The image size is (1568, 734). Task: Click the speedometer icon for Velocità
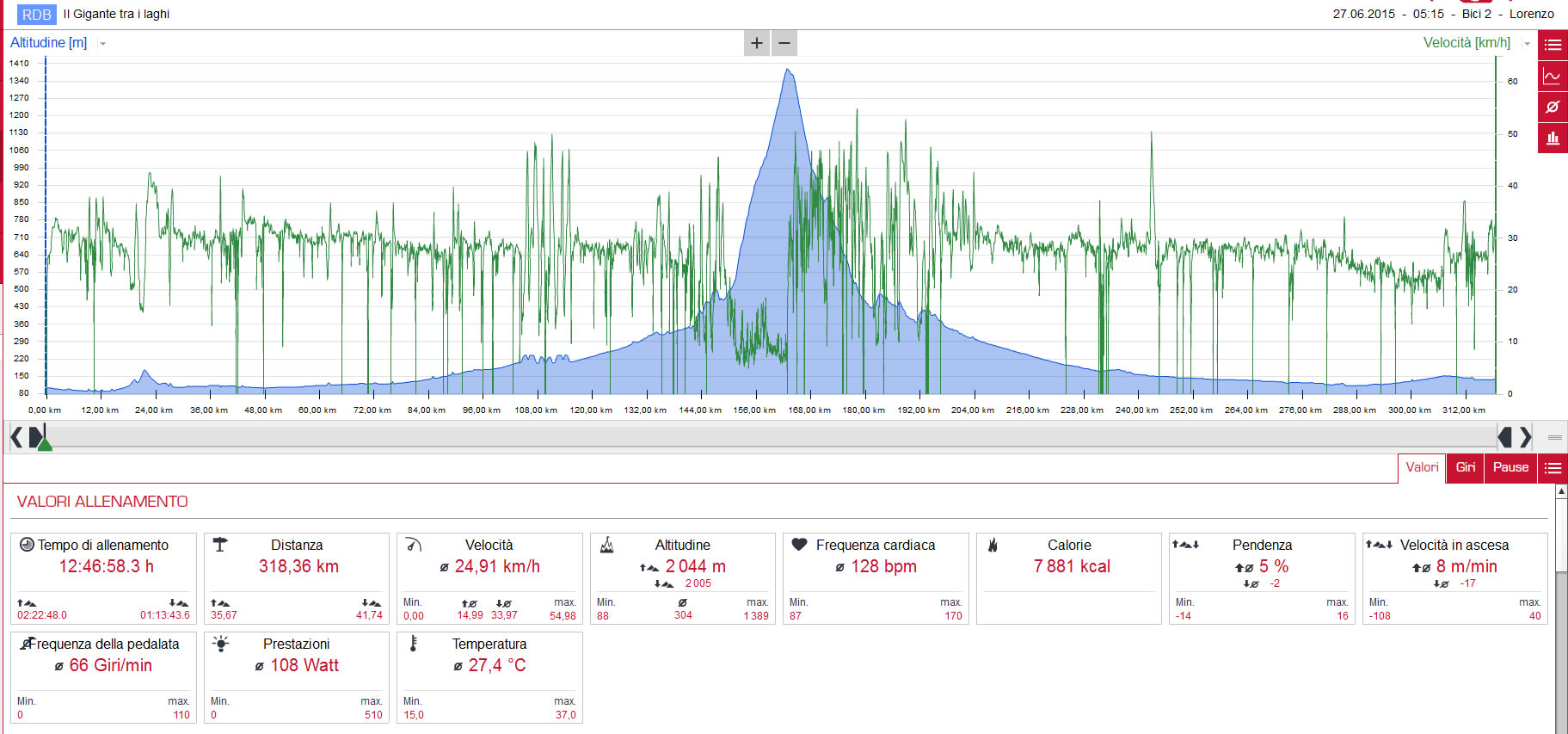(413, 545)
